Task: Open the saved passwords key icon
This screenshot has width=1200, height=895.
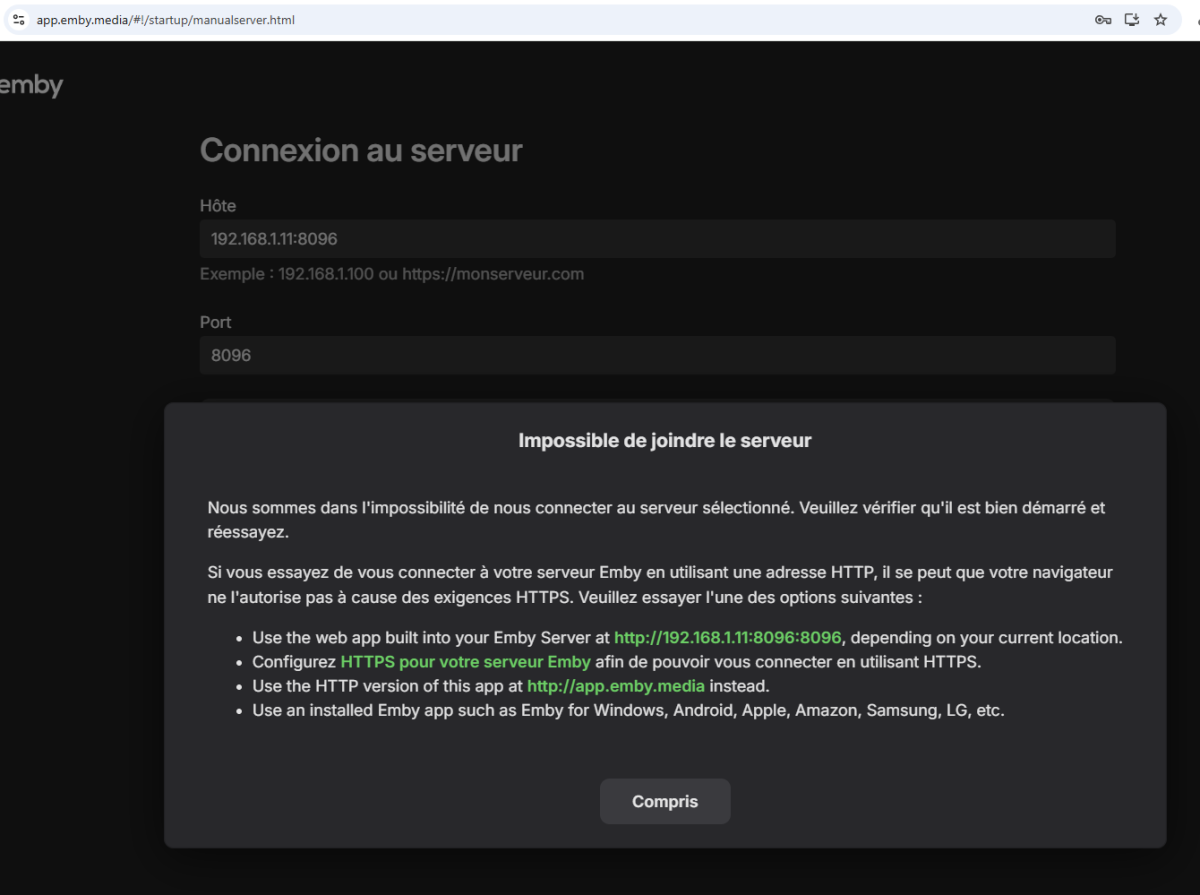Action: click(x=1103, y=20)
